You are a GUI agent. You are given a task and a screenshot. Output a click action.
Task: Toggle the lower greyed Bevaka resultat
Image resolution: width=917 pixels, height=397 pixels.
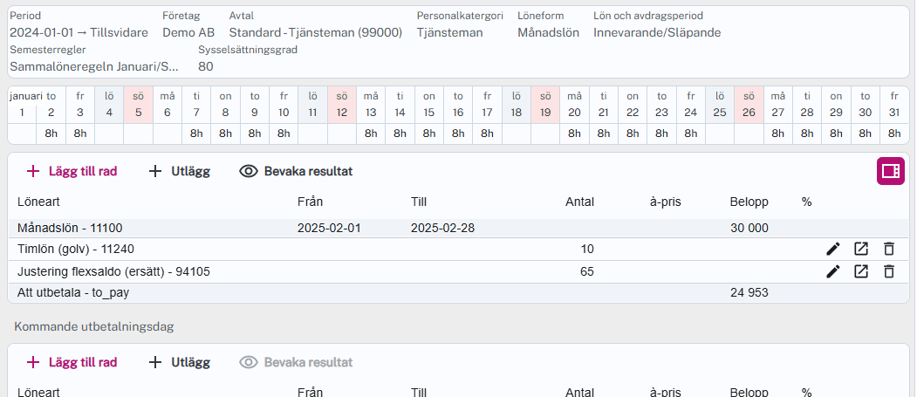[x=296, y=363]
